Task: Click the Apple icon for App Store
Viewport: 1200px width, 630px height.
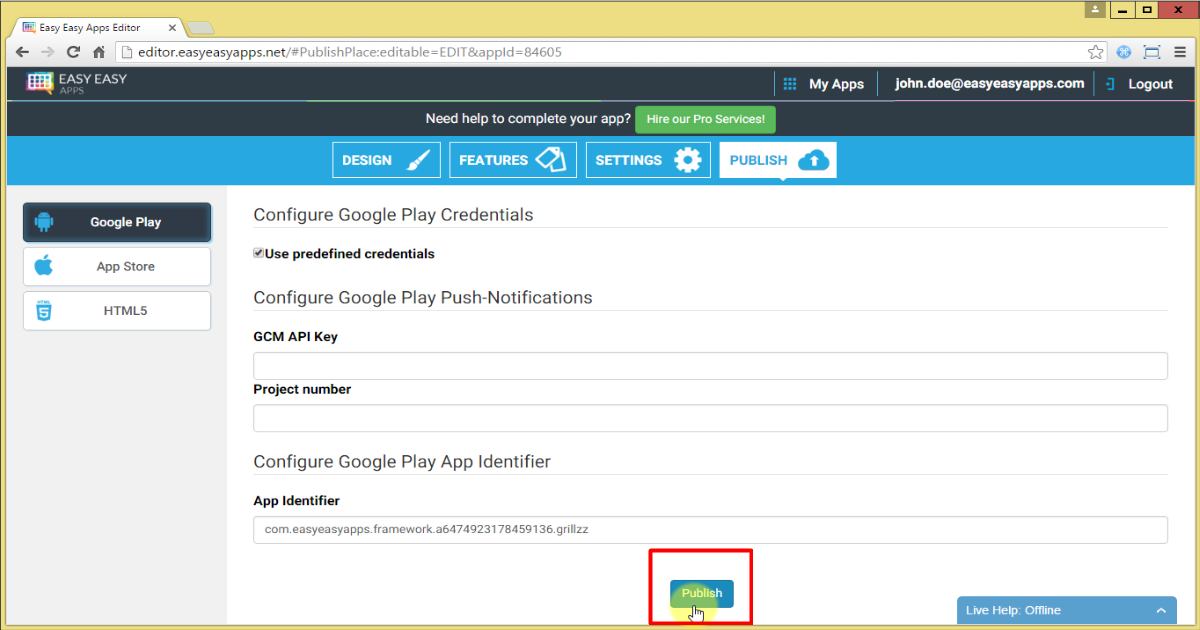Action: click(x=44, y=266)
